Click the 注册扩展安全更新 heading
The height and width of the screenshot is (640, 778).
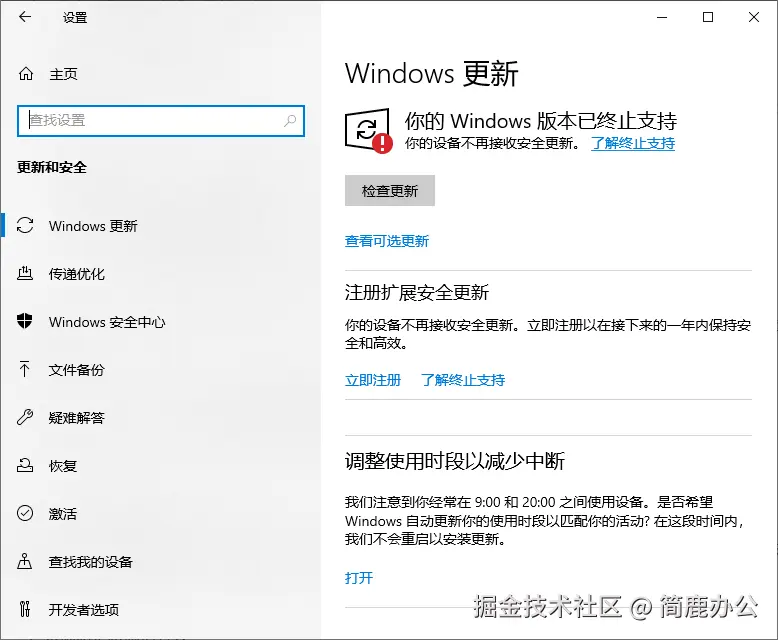coord(417,292)
